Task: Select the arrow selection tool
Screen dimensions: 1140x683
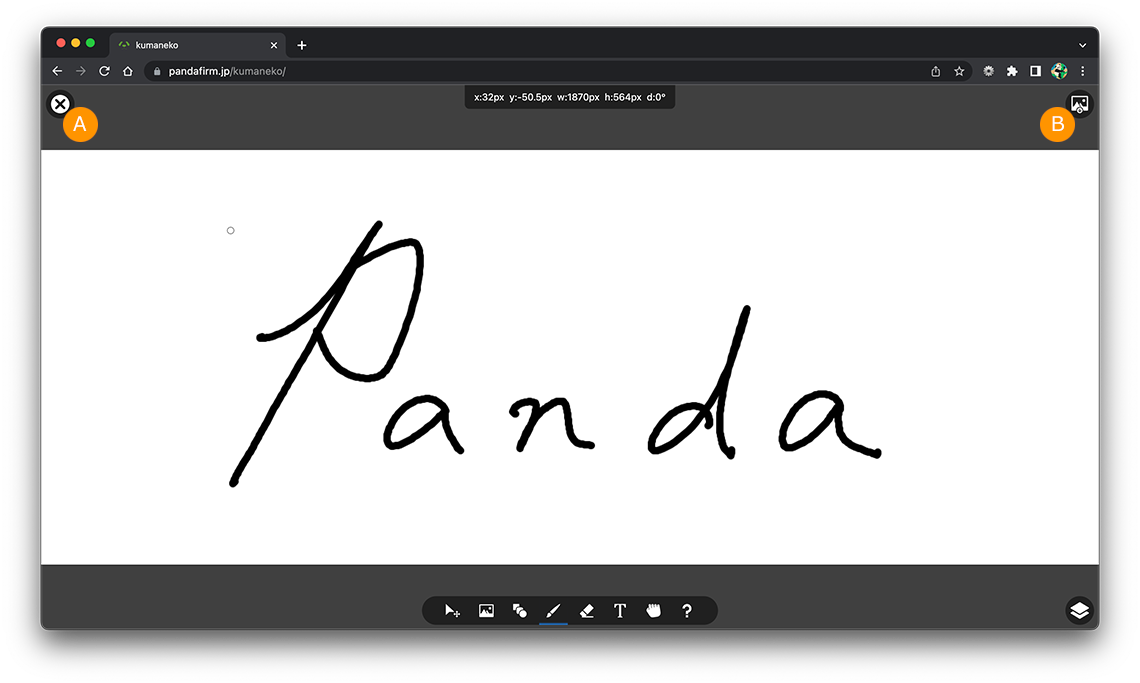Action: tap(452, 611)
